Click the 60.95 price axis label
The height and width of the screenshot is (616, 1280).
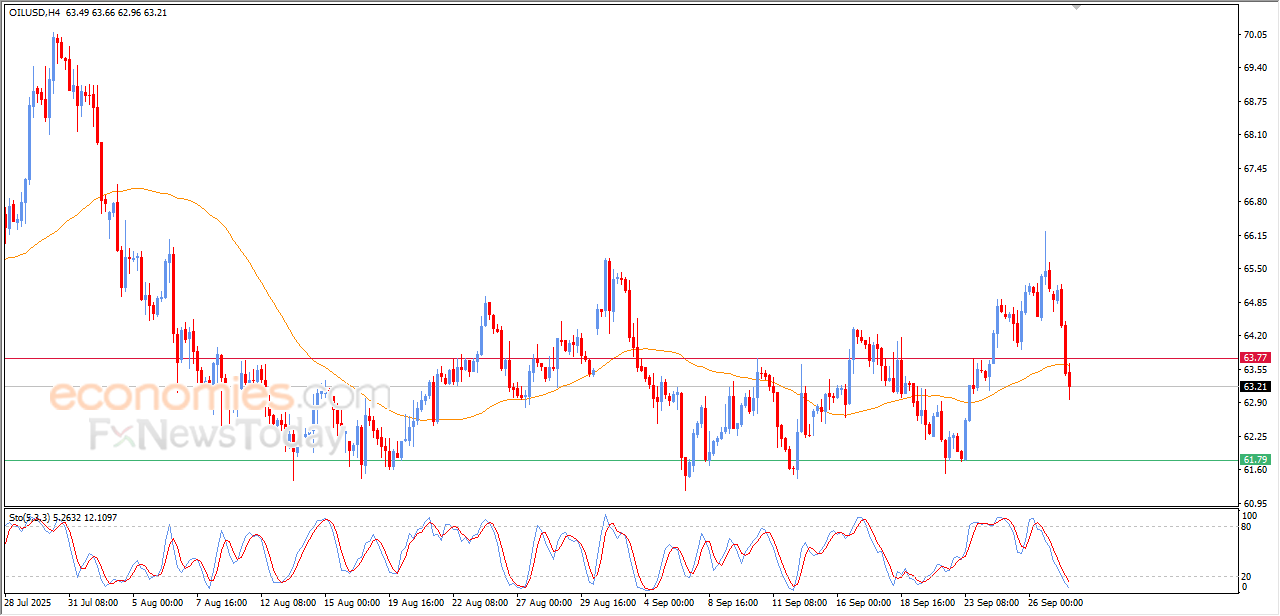[1257, 503]
